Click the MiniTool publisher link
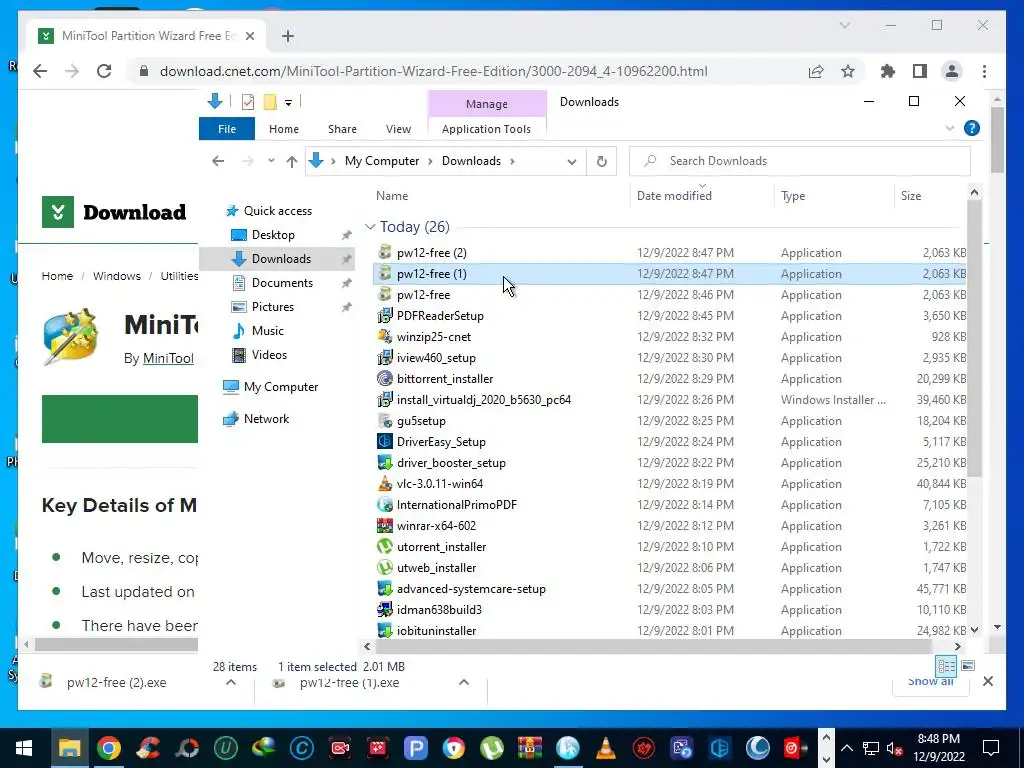 click(x=168, y=359)
